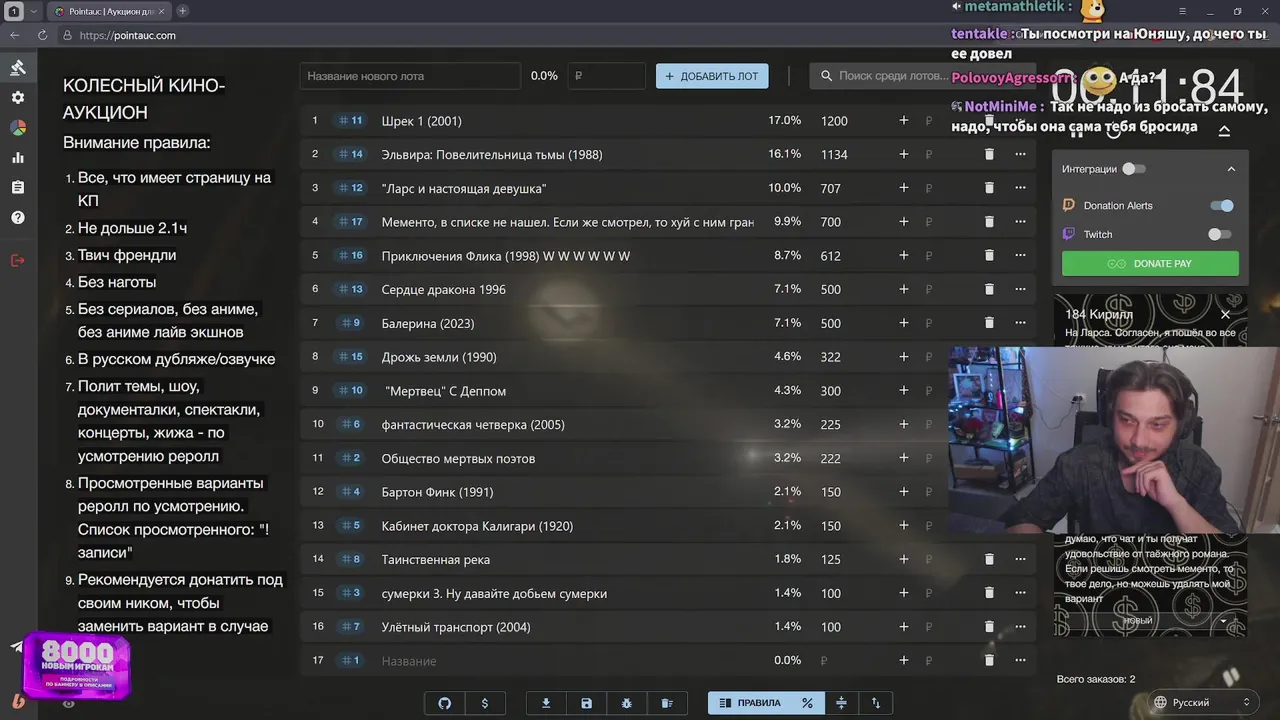The height and width of the screenshot is (720, 1280).
Task: Open statistics bar chart in sidebar
Action: 18,158
